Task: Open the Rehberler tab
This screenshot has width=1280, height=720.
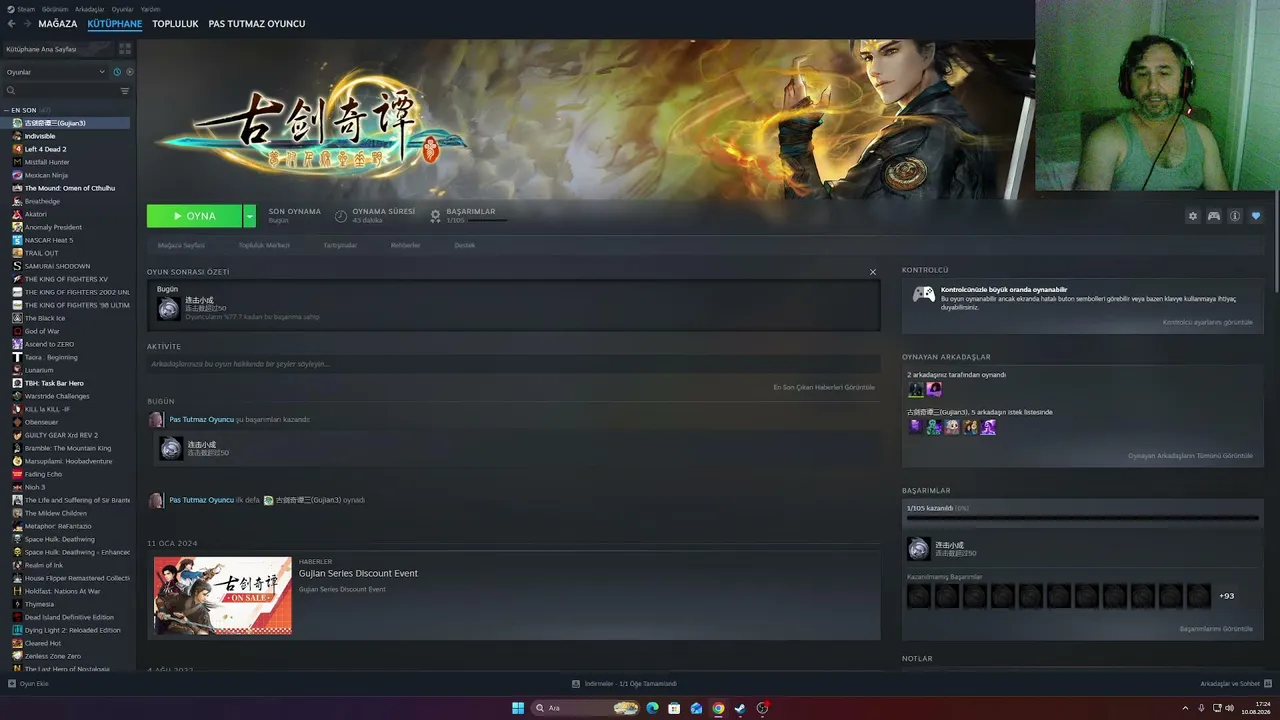Action: point(405,245)
